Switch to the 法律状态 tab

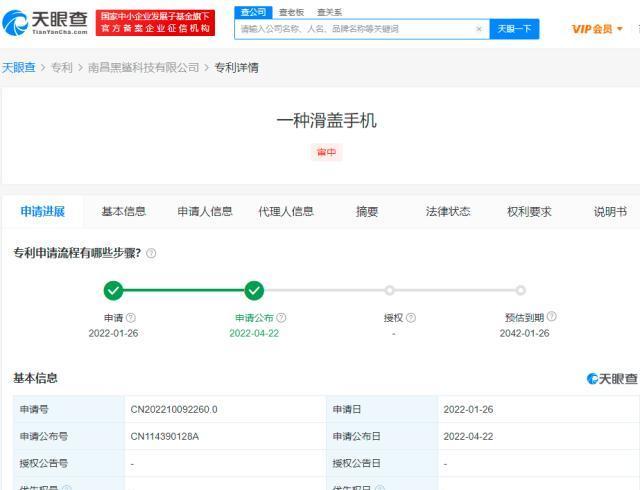[x=448, y=212]
